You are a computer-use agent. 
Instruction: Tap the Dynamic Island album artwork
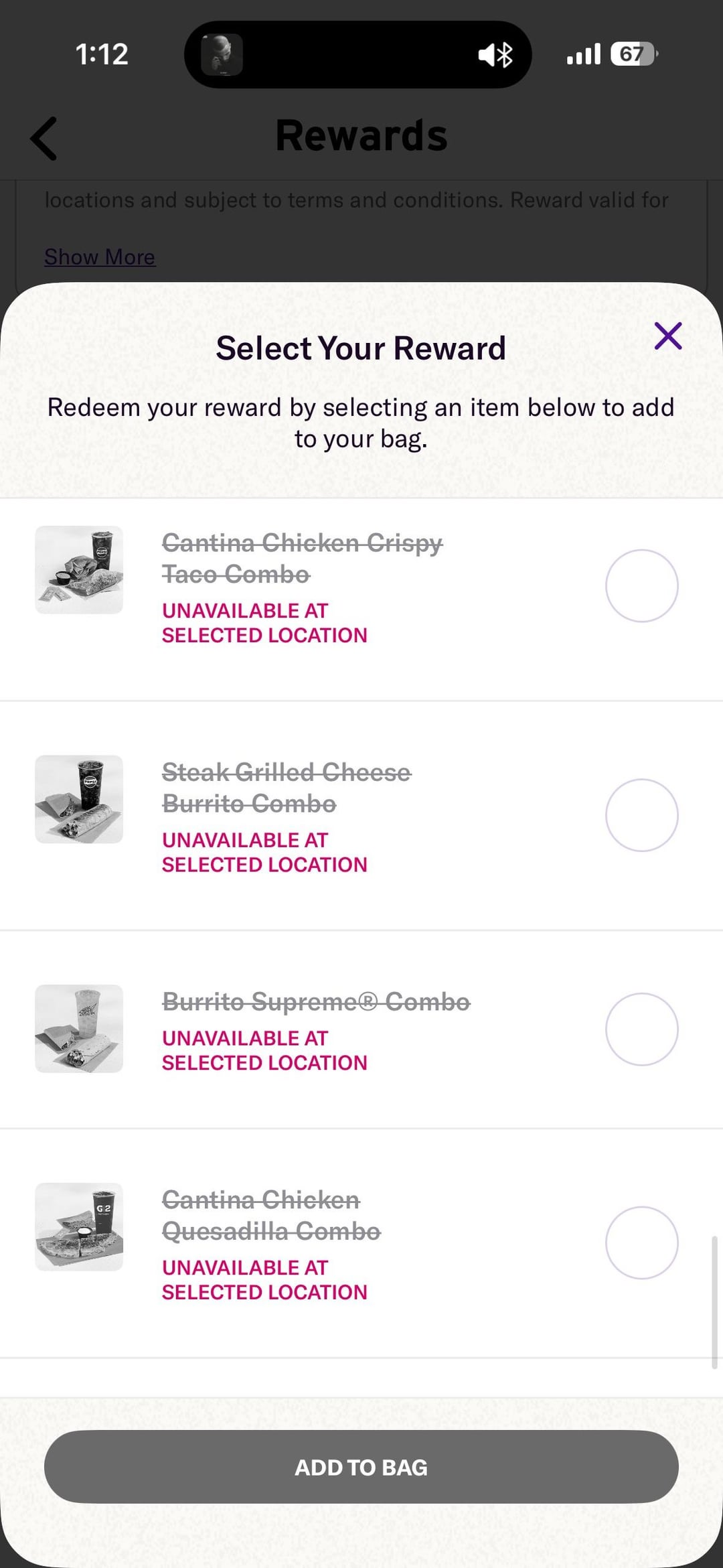[222, 55]
